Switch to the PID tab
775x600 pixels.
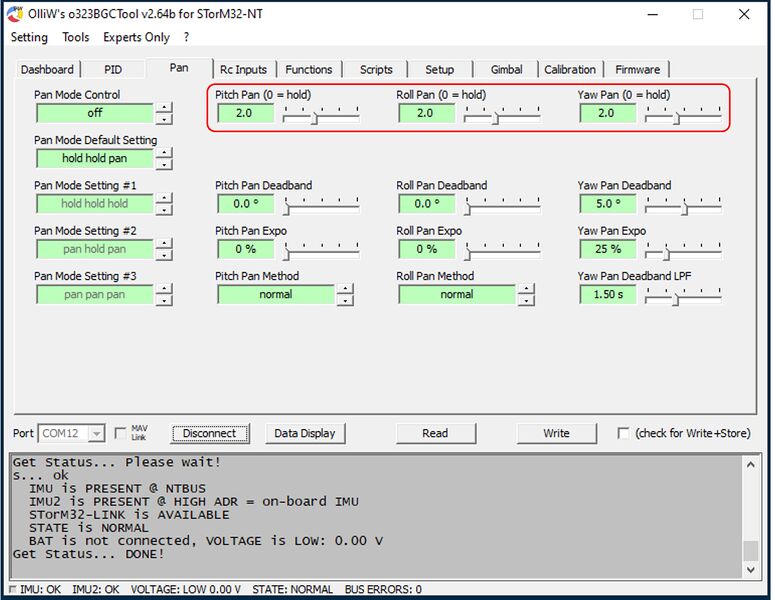coord(113,70)
